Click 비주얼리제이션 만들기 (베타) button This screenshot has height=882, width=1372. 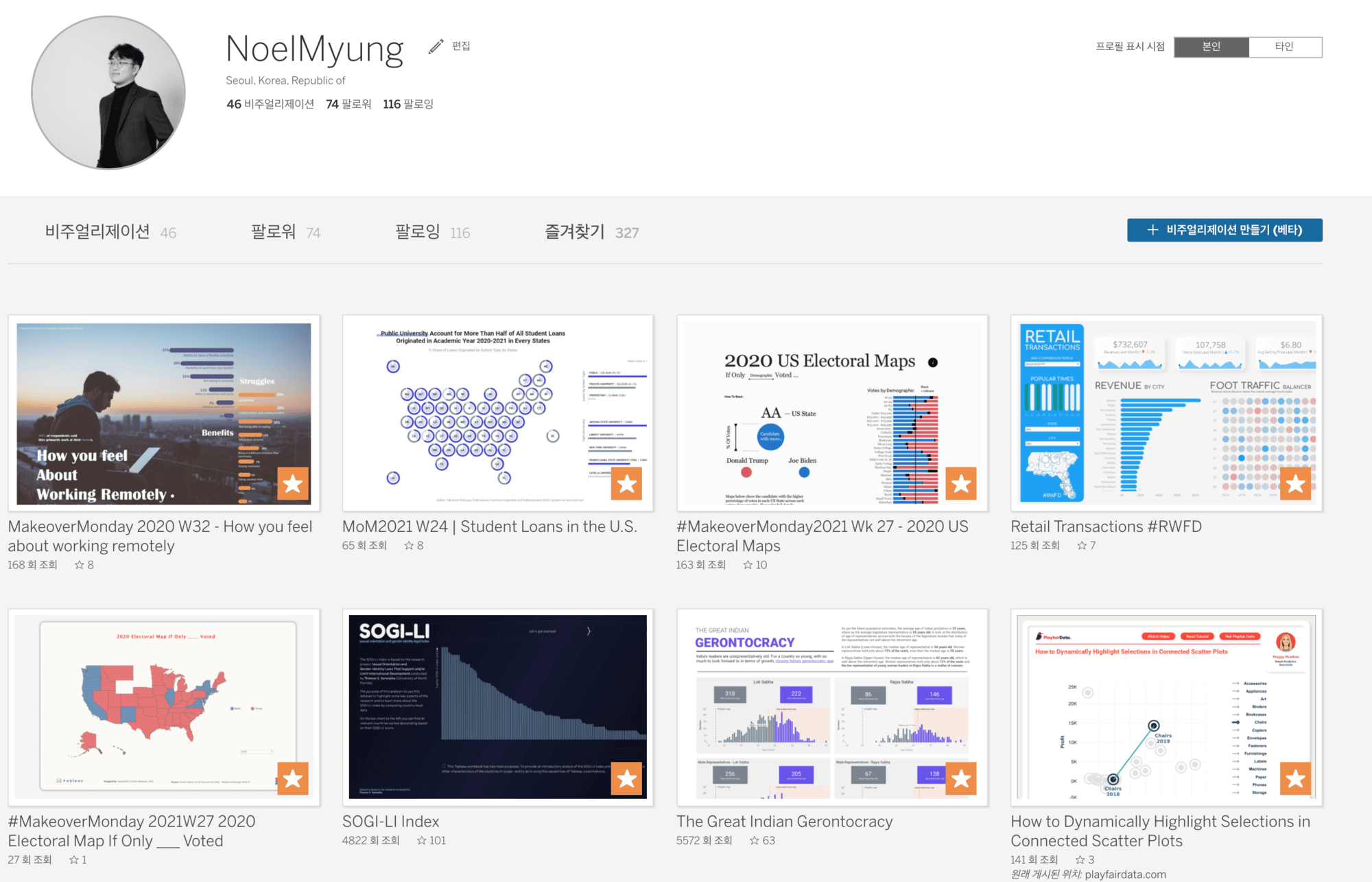(x=1225, y=230)
